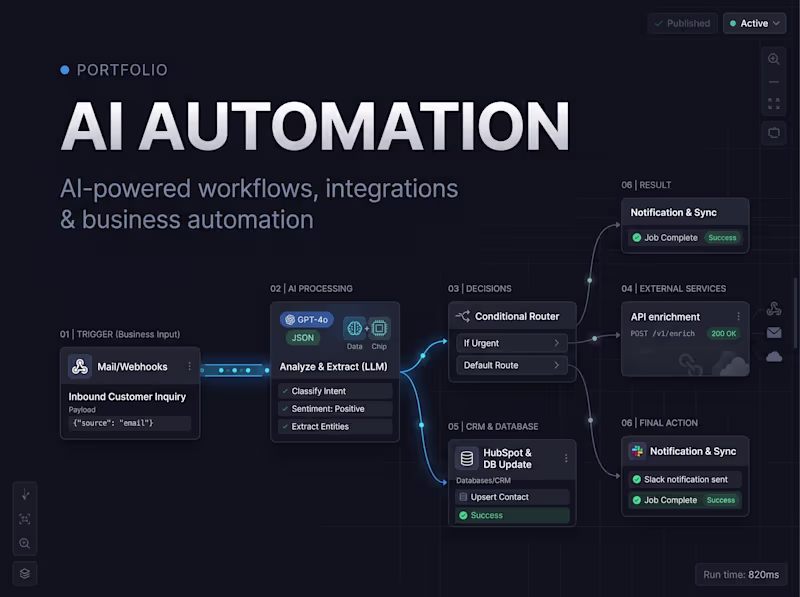Click the 05 | CRM & DATABASE label
The height and width of the screenshot is (597, 800).
click(x=493, y=427)
